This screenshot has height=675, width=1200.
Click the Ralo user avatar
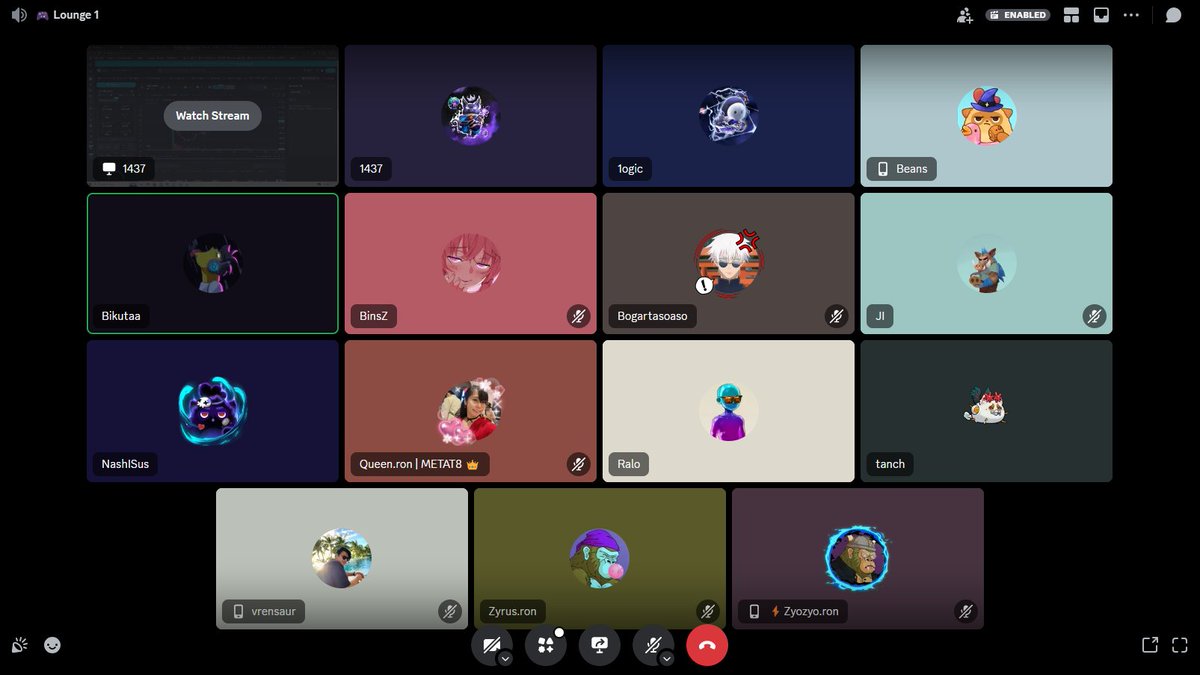pos(728,411)
